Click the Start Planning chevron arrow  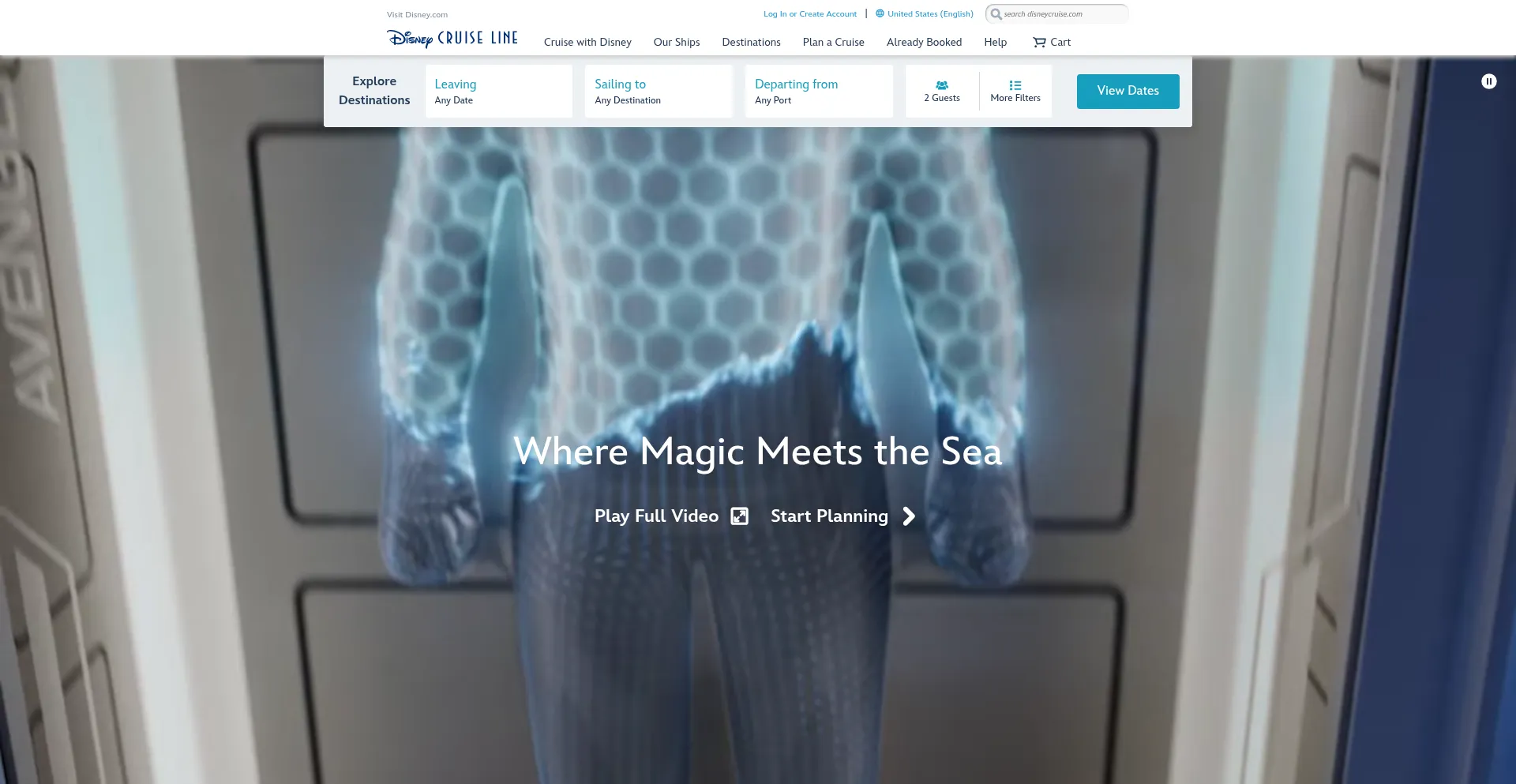[910, 516]
